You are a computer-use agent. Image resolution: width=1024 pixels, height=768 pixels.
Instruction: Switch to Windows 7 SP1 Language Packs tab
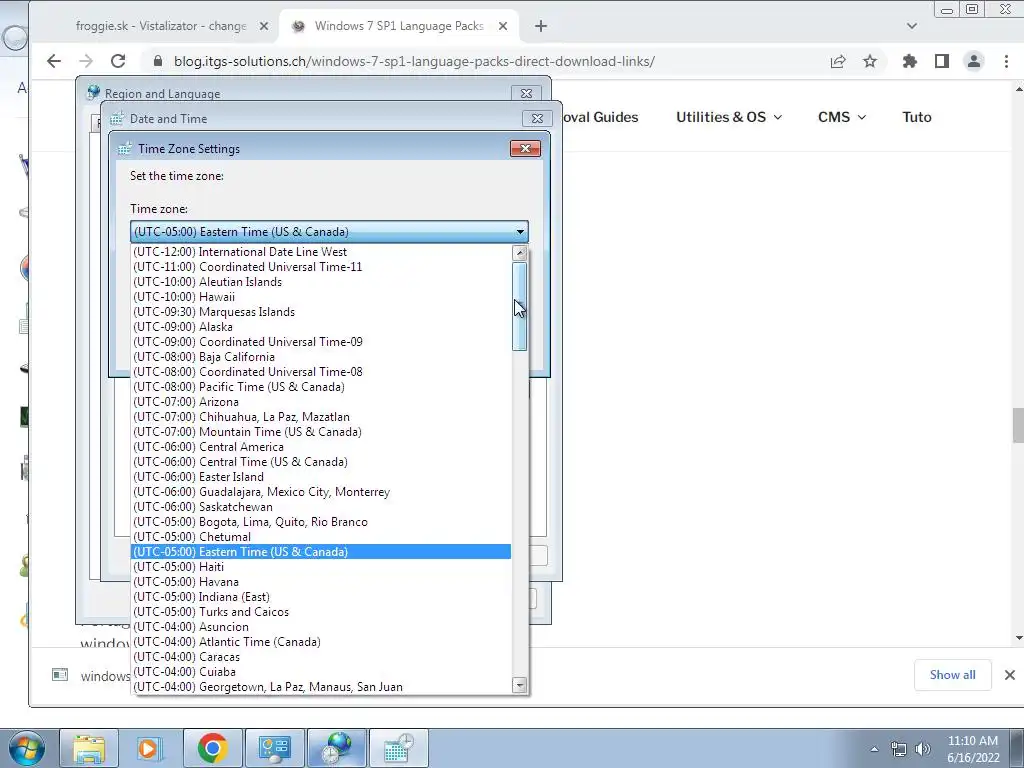pos(398,26)
